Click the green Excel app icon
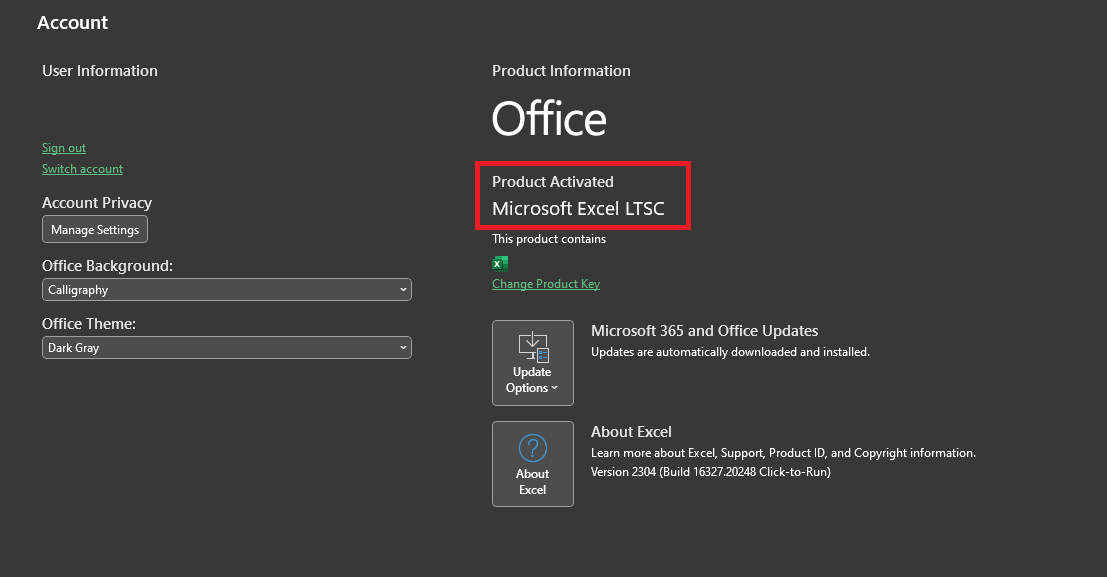 (x=500, y=263)
